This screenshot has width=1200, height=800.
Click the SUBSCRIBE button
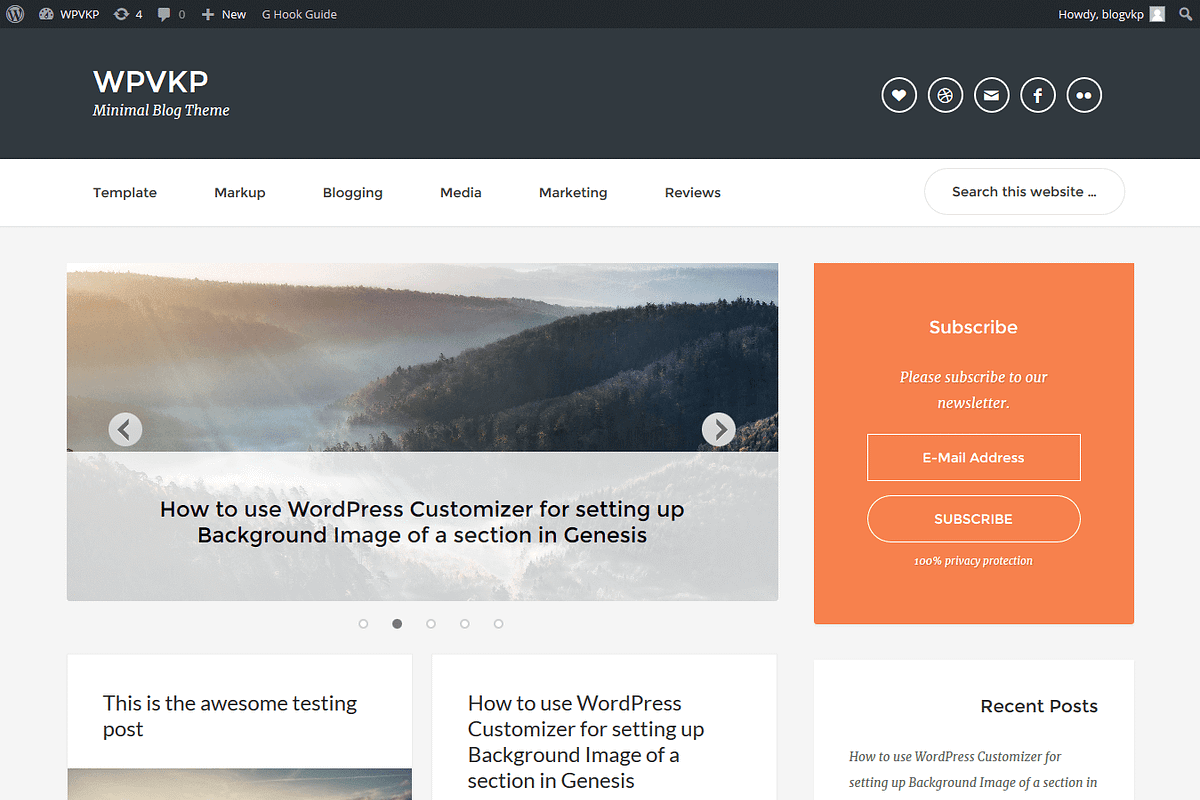tap(974, 519)
